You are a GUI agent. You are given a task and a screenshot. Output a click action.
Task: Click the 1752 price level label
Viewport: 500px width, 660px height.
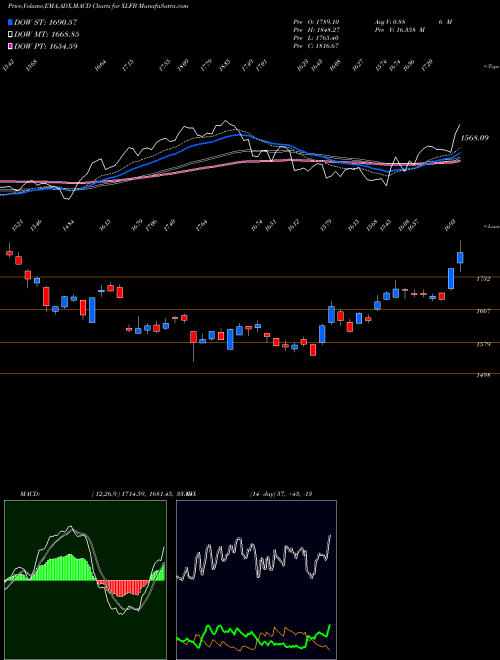click(x=483, y=279)
